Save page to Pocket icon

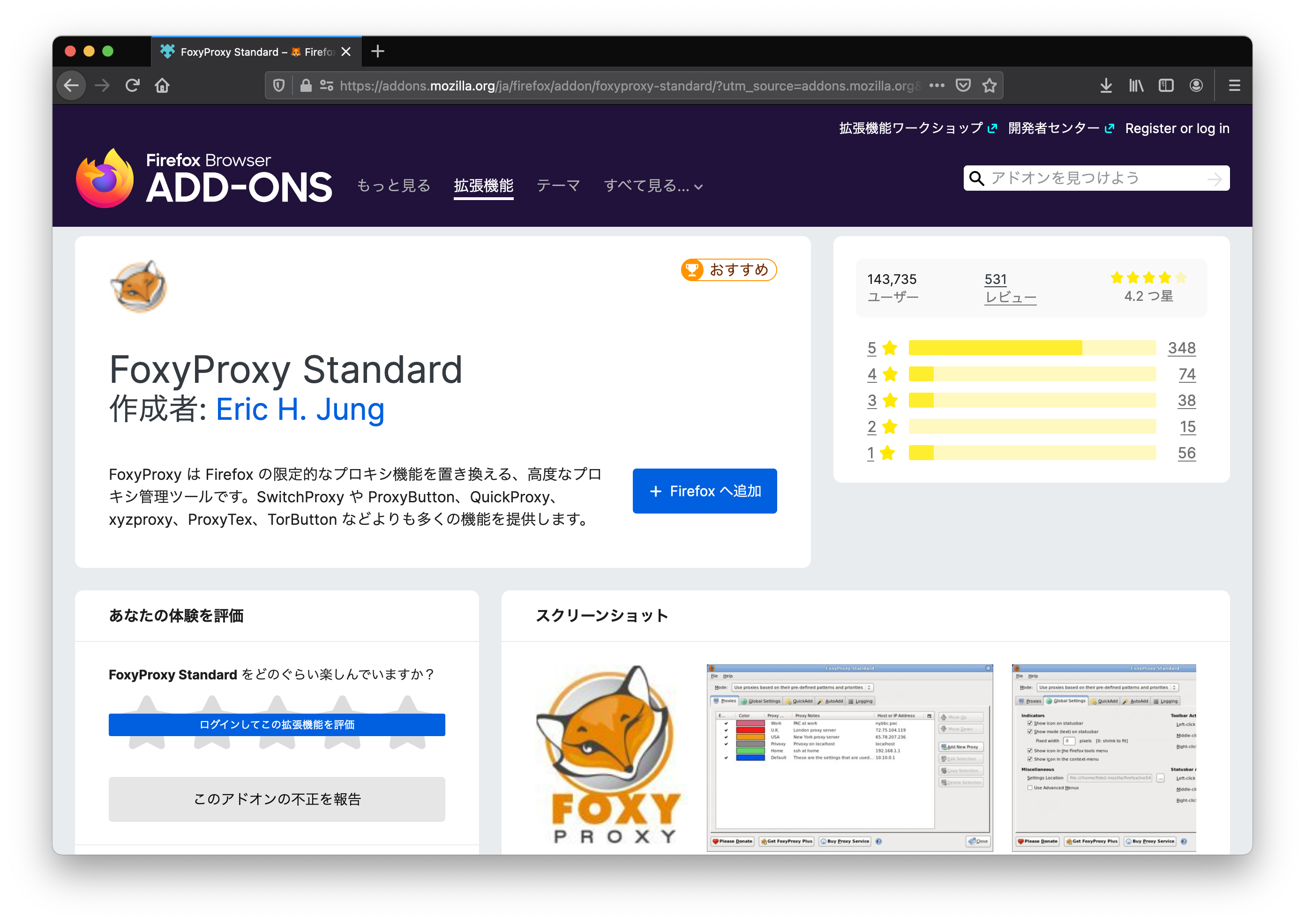pos(963,85)
